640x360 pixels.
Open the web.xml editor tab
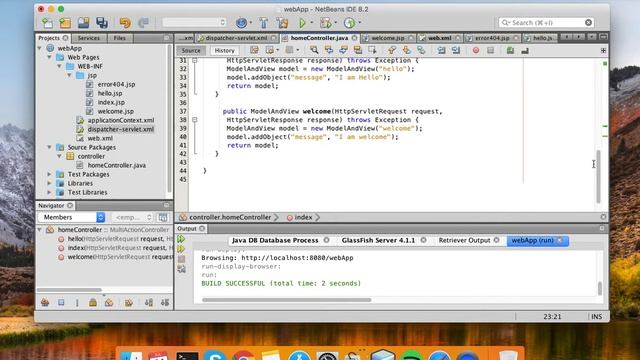[x=440, y=38]
